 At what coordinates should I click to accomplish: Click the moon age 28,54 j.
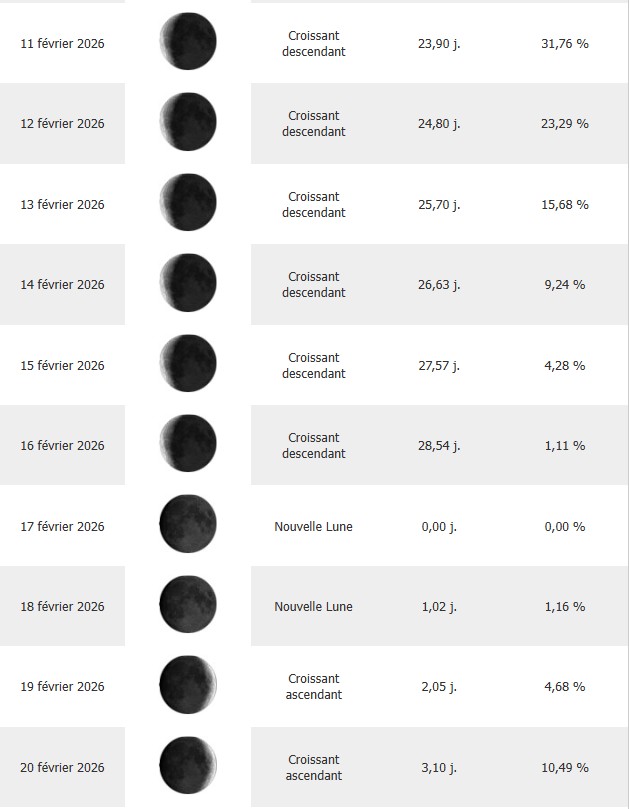click(440, 445)
